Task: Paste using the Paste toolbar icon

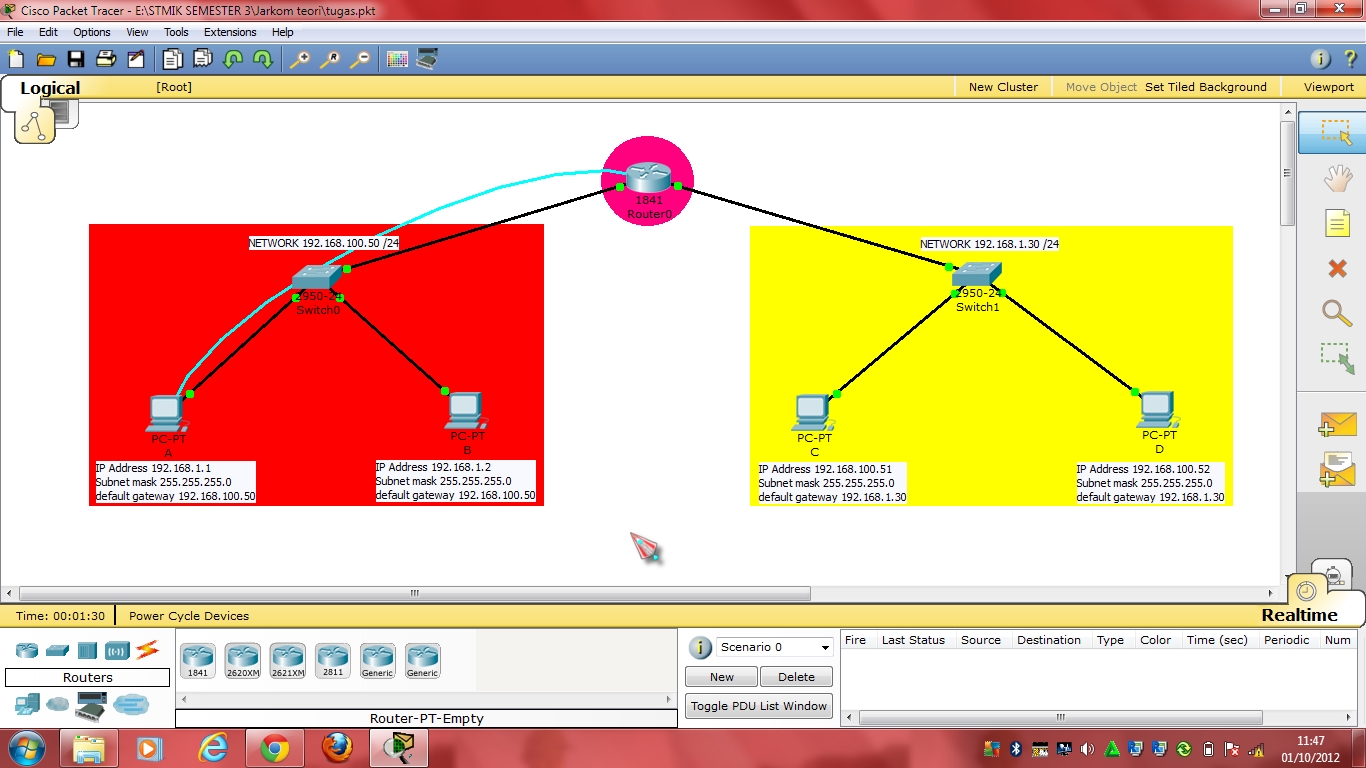Action: [x=202, y=59]
